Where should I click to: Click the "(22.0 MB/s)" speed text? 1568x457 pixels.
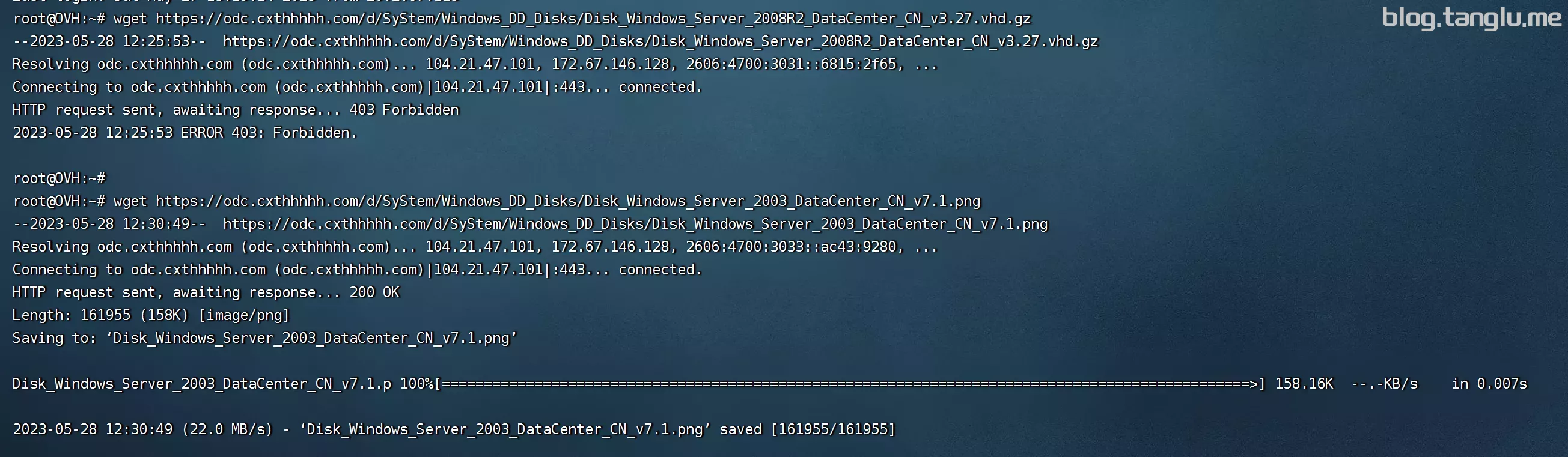pyautogui.click(x=227, y=429)
